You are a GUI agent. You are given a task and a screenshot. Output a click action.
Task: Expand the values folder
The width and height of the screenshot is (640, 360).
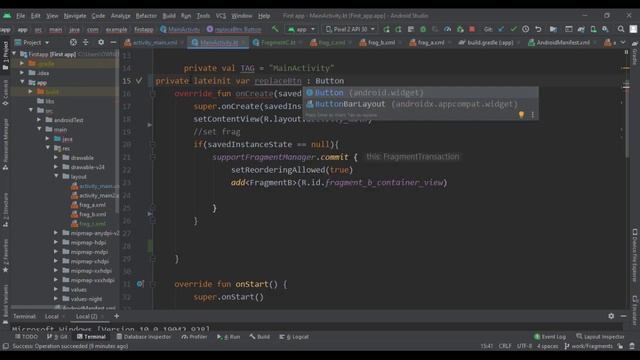56,289
